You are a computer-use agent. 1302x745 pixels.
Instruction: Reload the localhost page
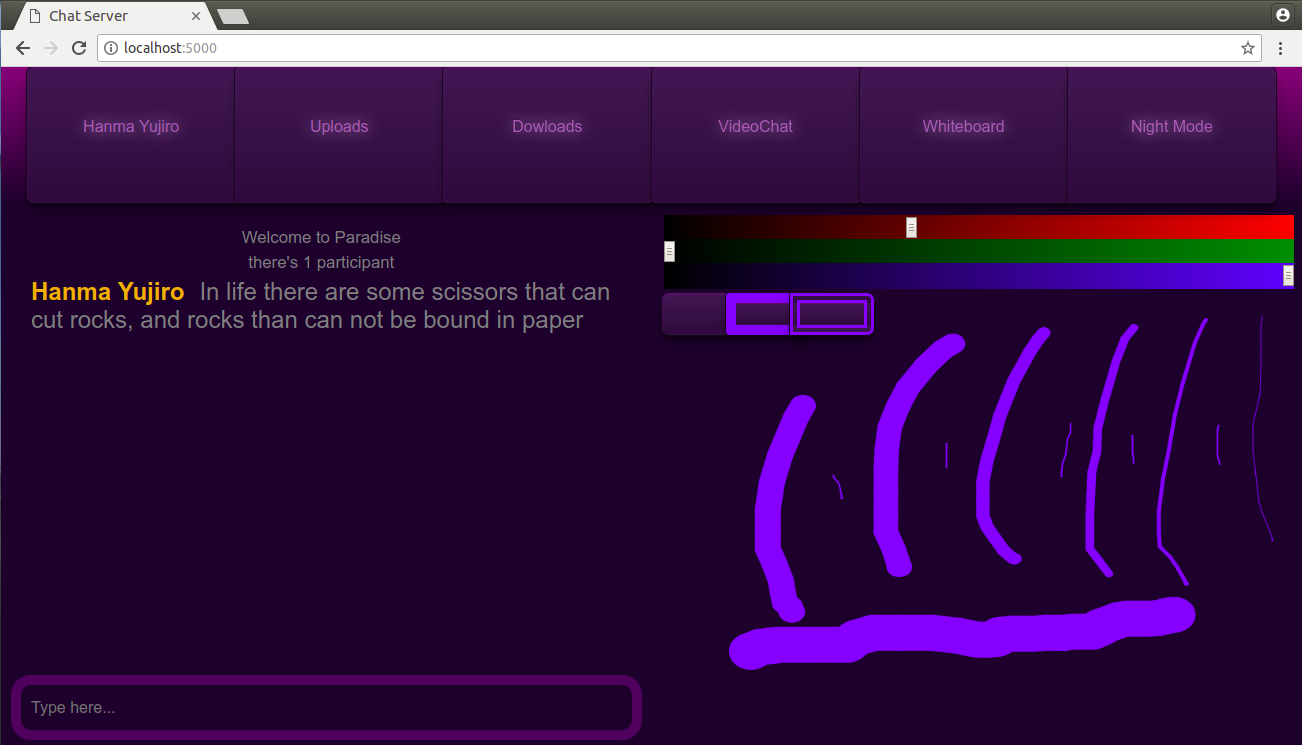(79, 48)
